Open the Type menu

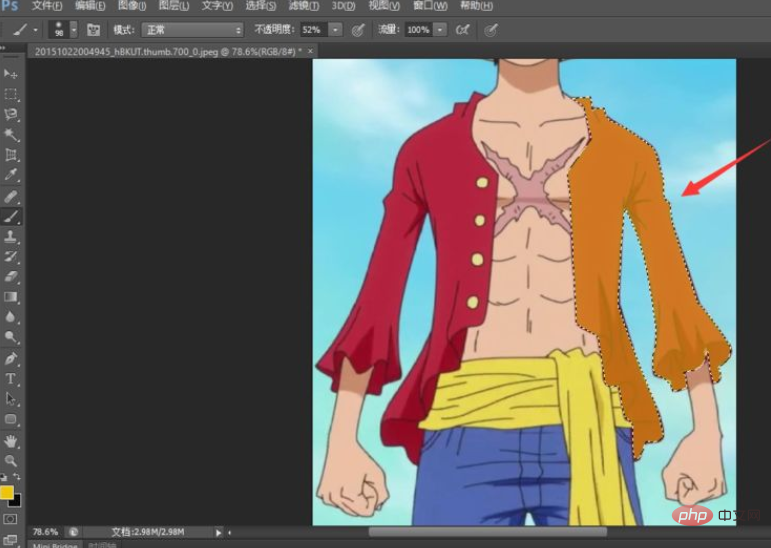pos(217,6)
